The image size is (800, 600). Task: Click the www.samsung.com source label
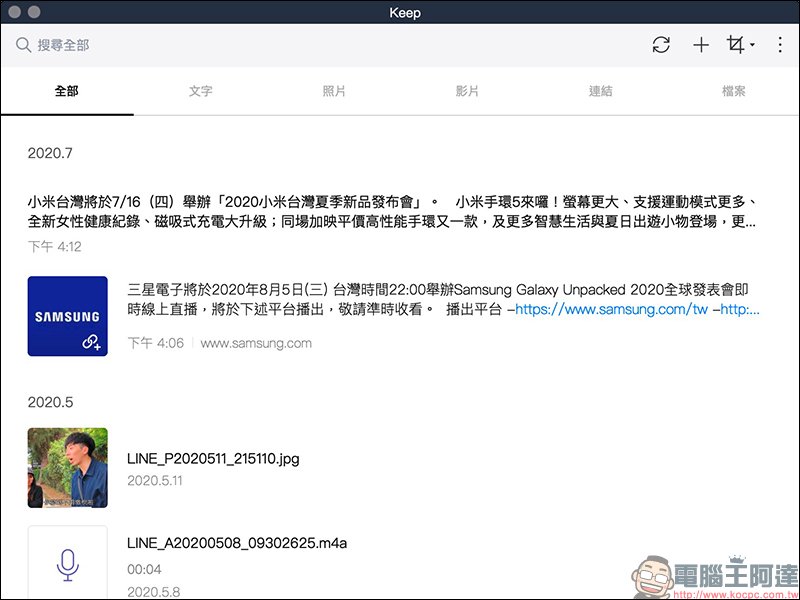coord(256,343)
